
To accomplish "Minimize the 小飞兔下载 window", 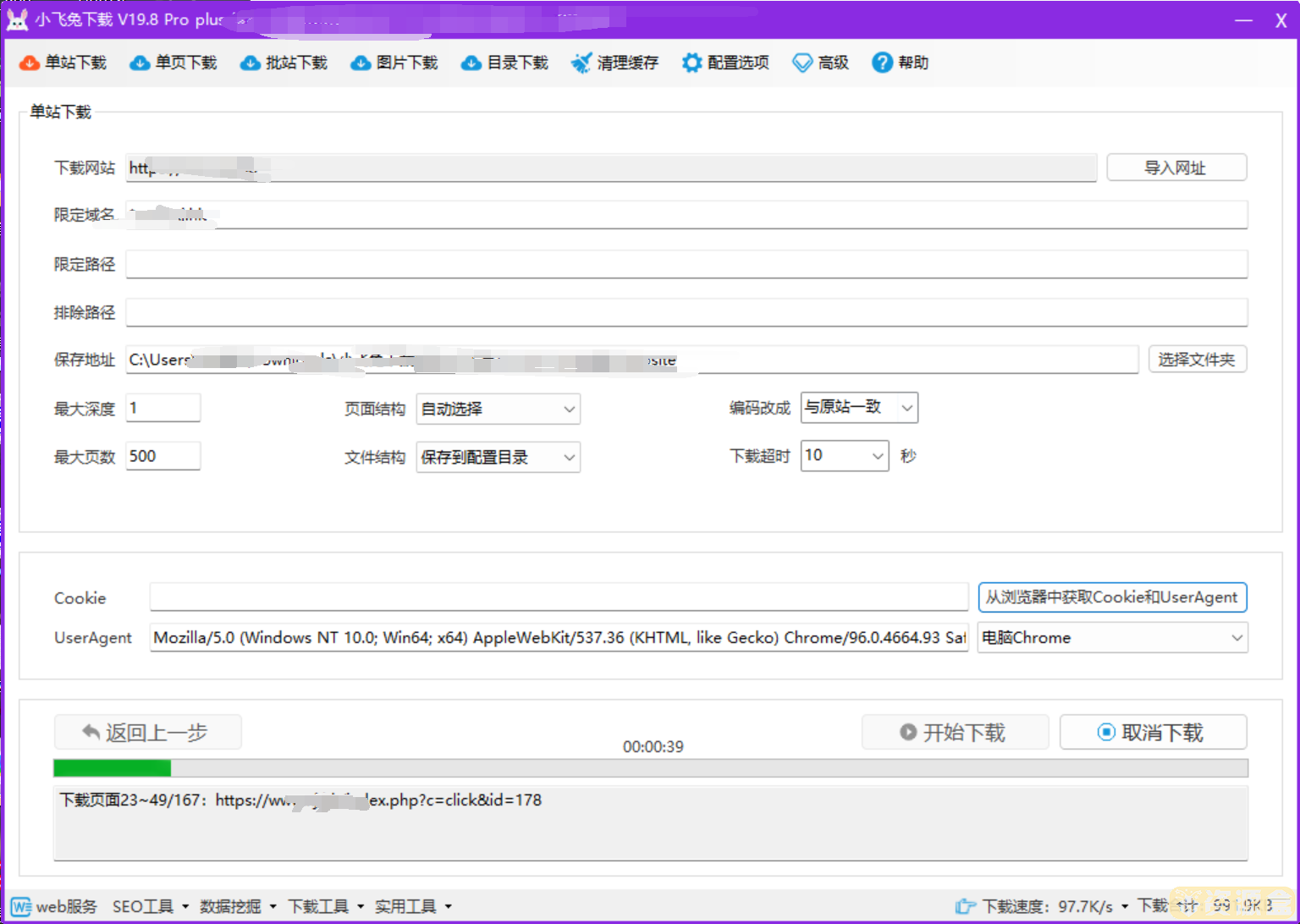I will [x=1243, y=20].
